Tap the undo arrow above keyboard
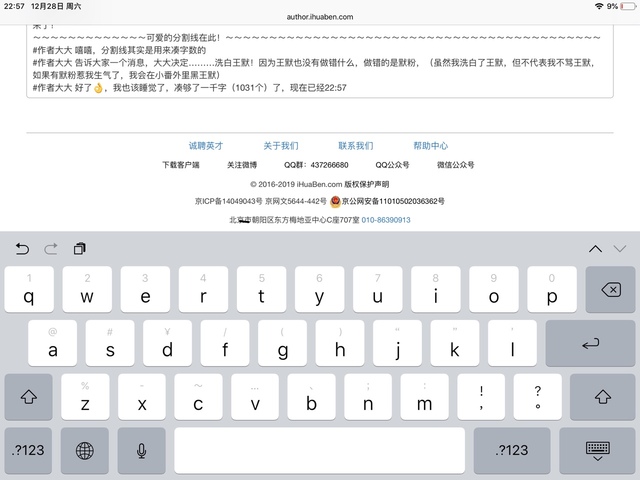 point(23,248)
